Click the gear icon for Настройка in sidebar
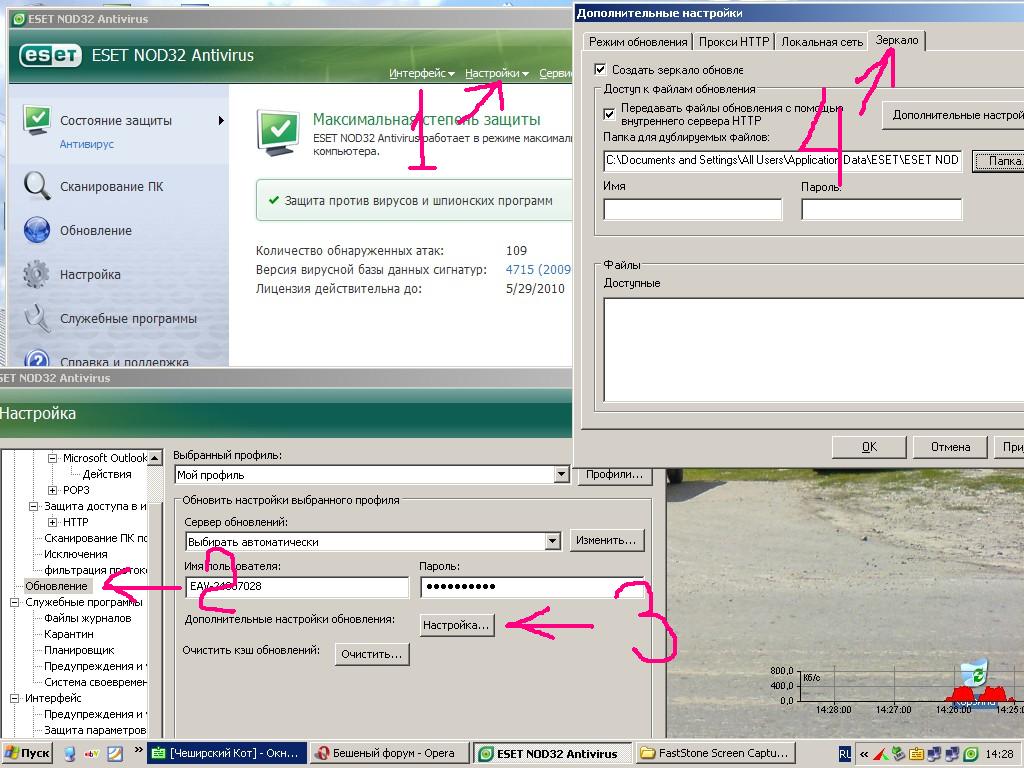The height and width of the screenshot is (768, 1024). click(x=37, y=274)
